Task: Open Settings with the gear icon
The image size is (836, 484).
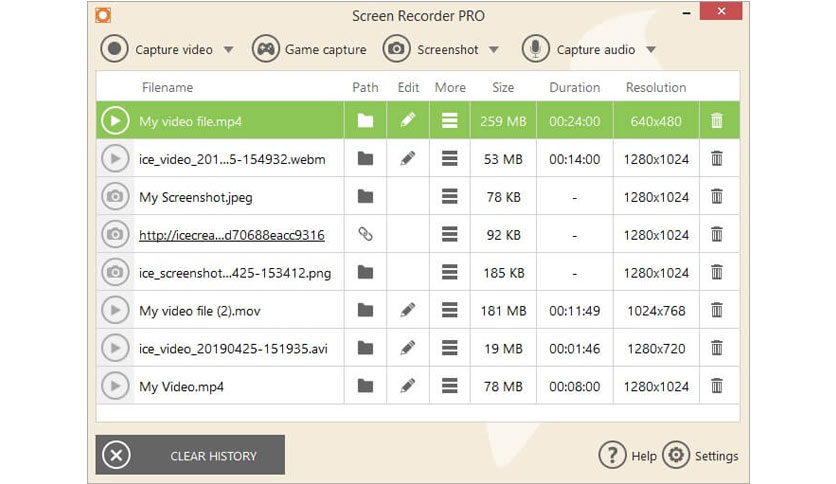Action: tap(676, 455)
